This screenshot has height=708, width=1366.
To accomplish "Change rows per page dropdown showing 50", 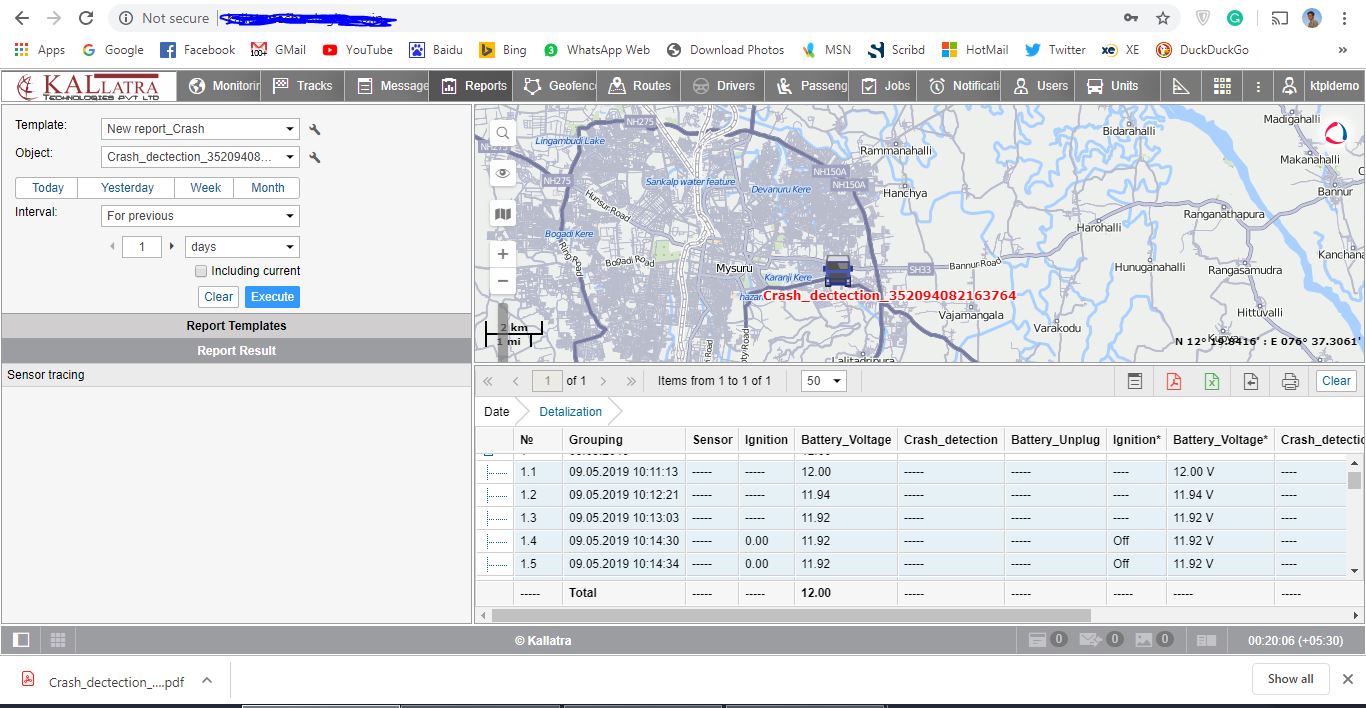I will (x=825, y=381).
